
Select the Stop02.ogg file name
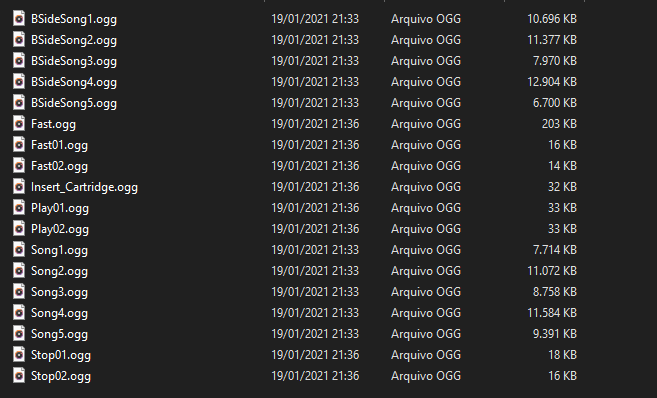(61, 376)
